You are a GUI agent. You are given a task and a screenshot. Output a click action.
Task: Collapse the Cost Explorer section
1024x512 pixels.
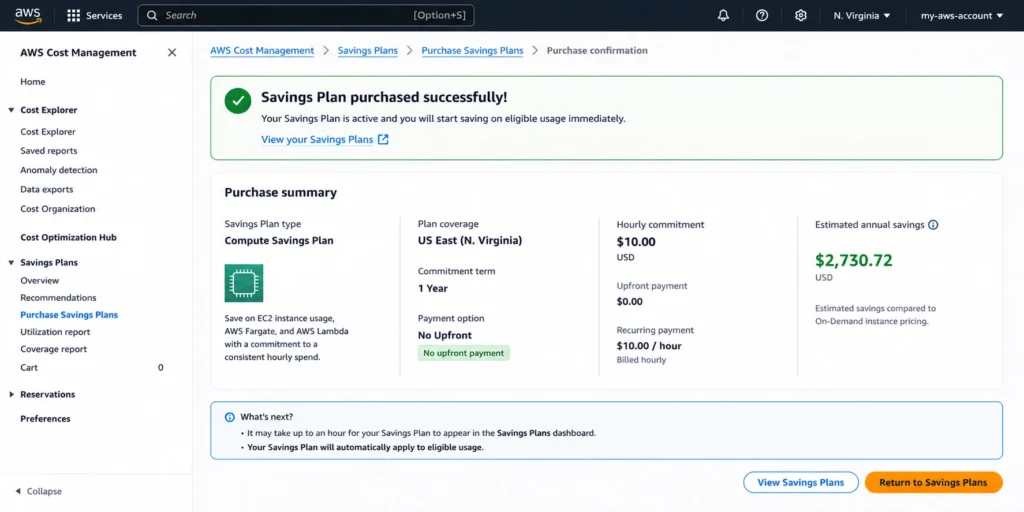coord(11,110)
